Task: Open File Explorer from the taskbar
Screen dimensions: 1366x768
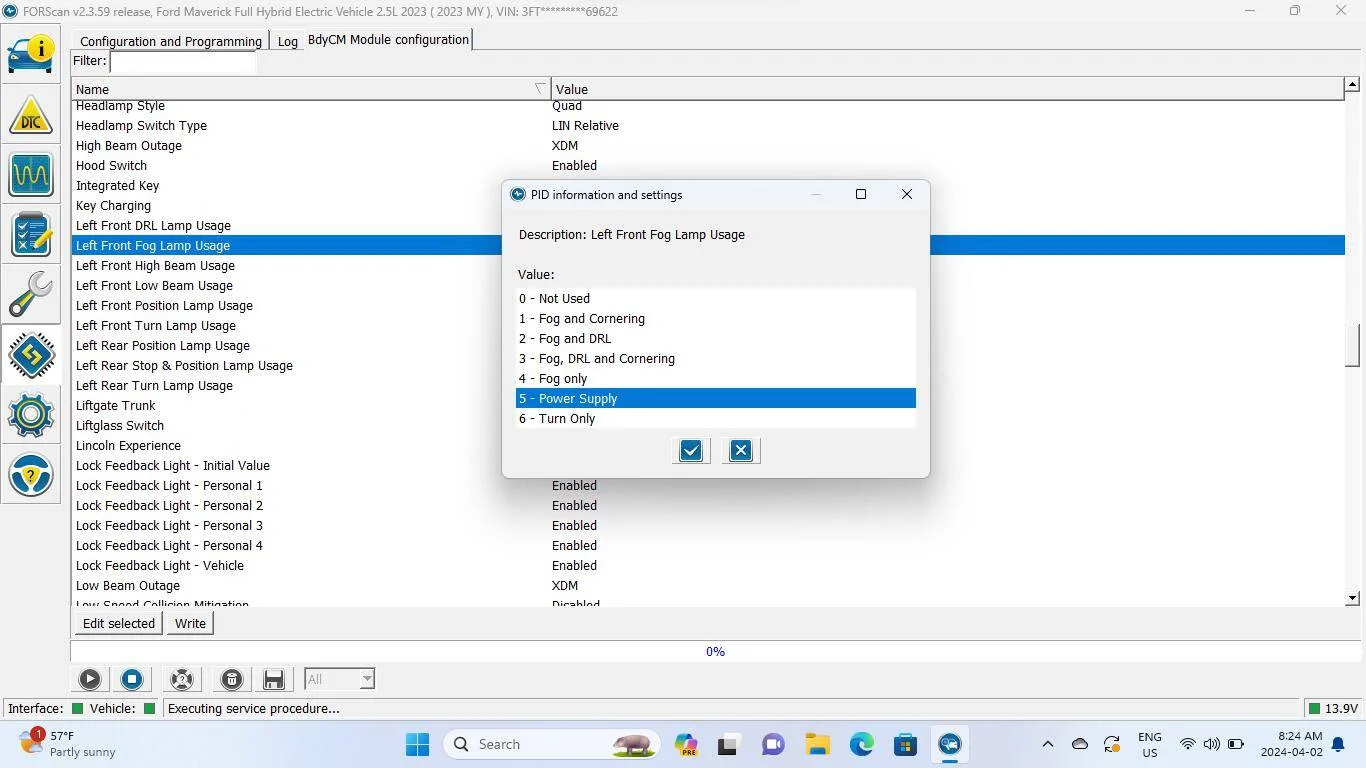Action: pyautogui.click(x=818, y=744)
